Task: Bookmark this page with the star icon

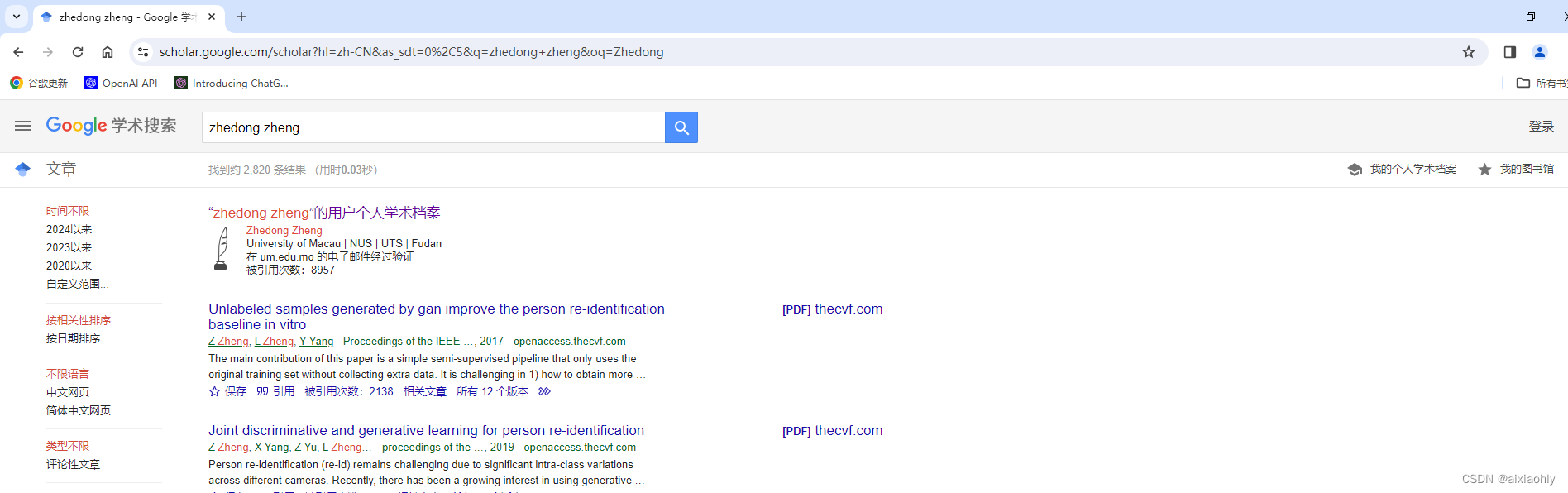Action: (1469, 52)
